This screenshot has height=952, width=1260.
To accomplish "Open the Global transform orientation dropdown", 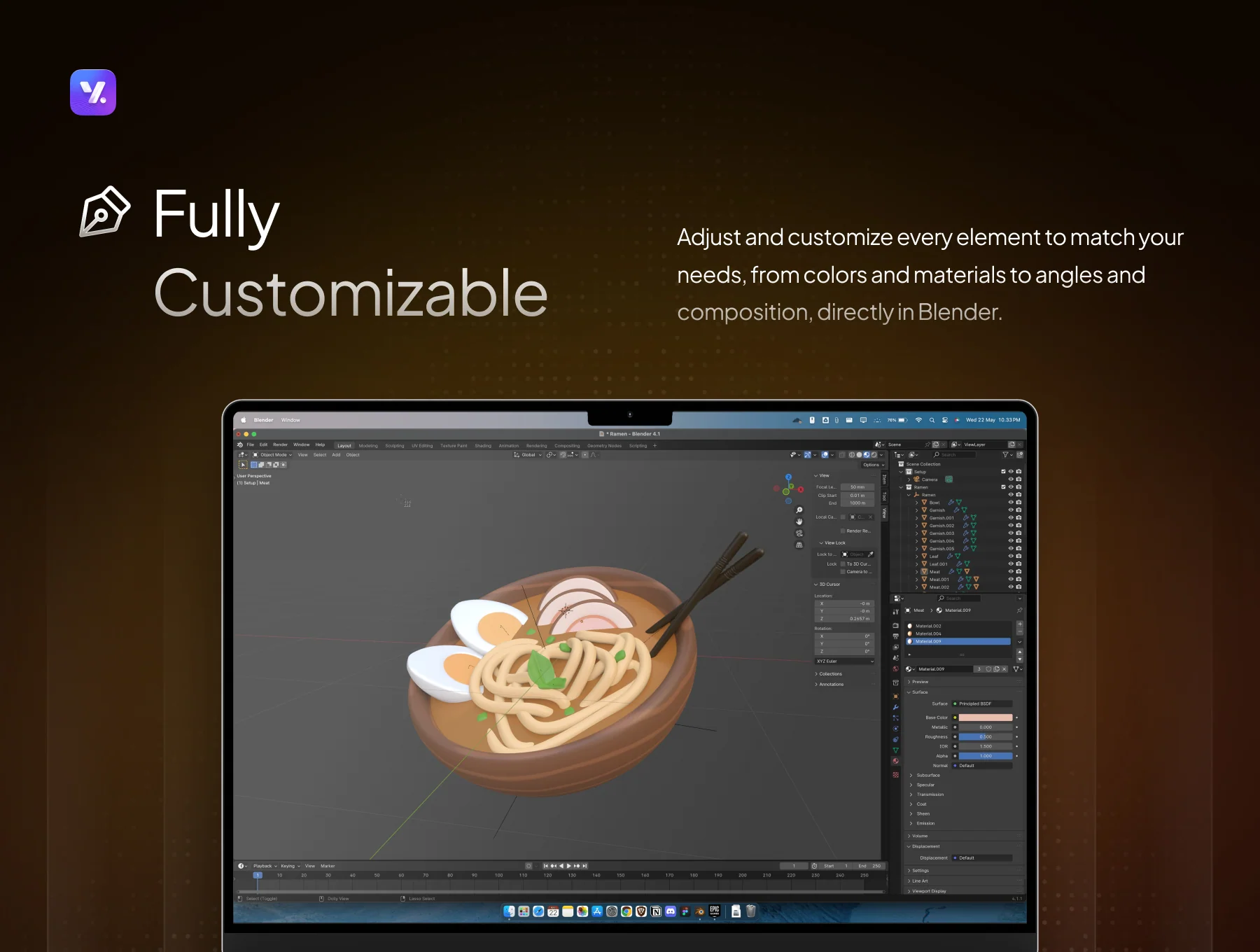I will click(x=528, y=455).
